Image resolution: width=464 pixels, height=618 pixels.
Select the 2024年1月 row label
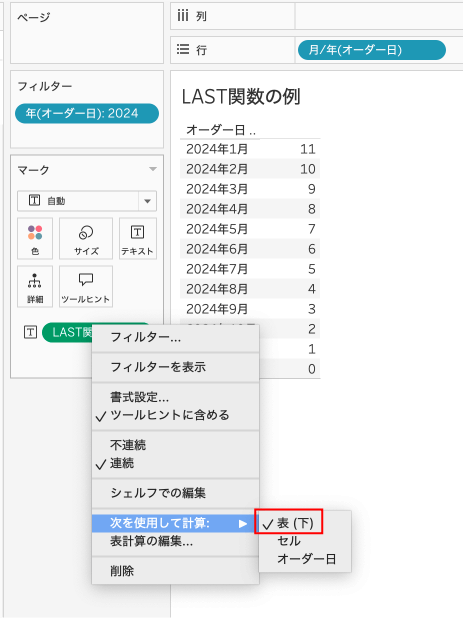tap(217, 149)
